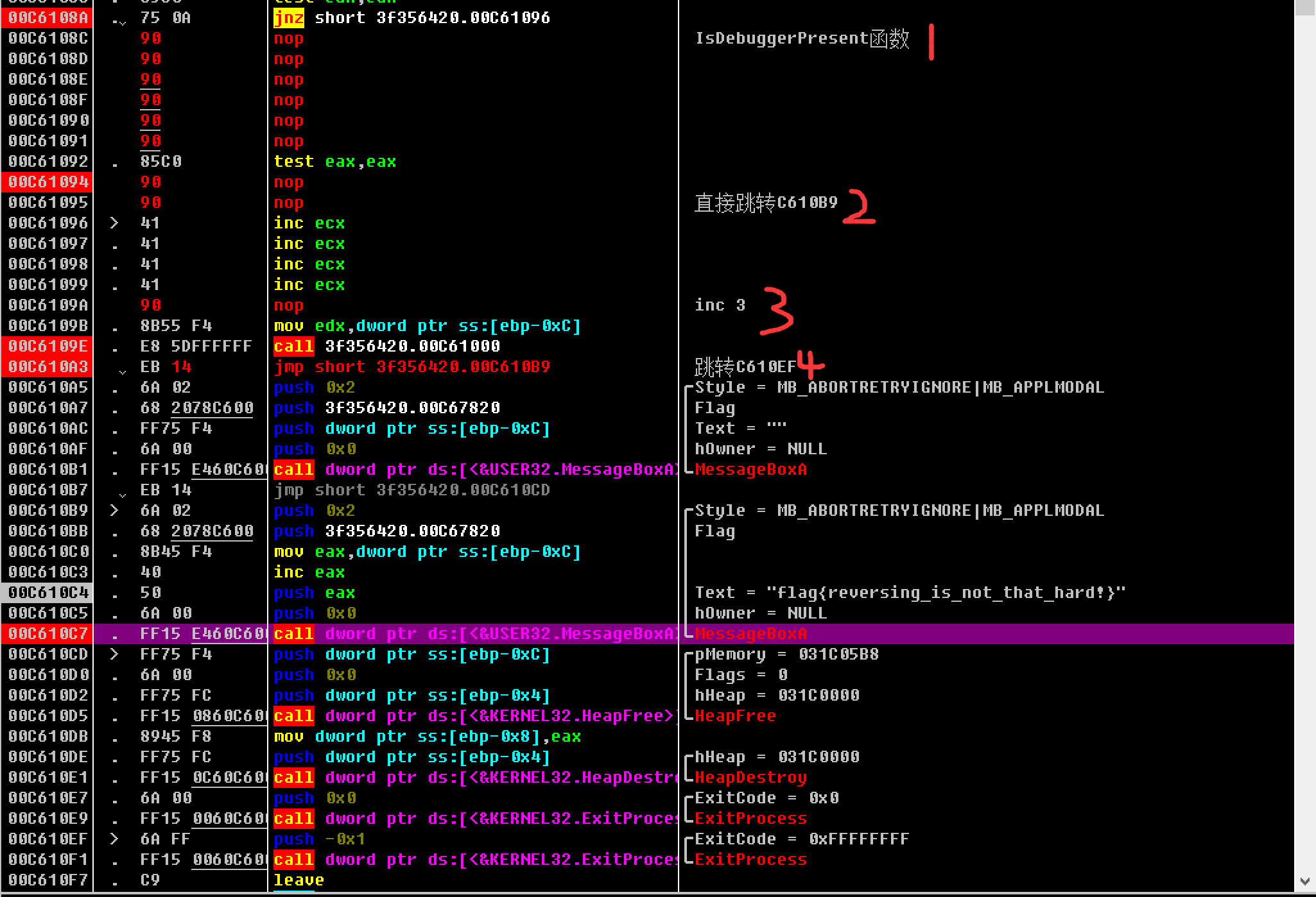Click jump-target marker at row 00C610B9

tap(114, 510)
